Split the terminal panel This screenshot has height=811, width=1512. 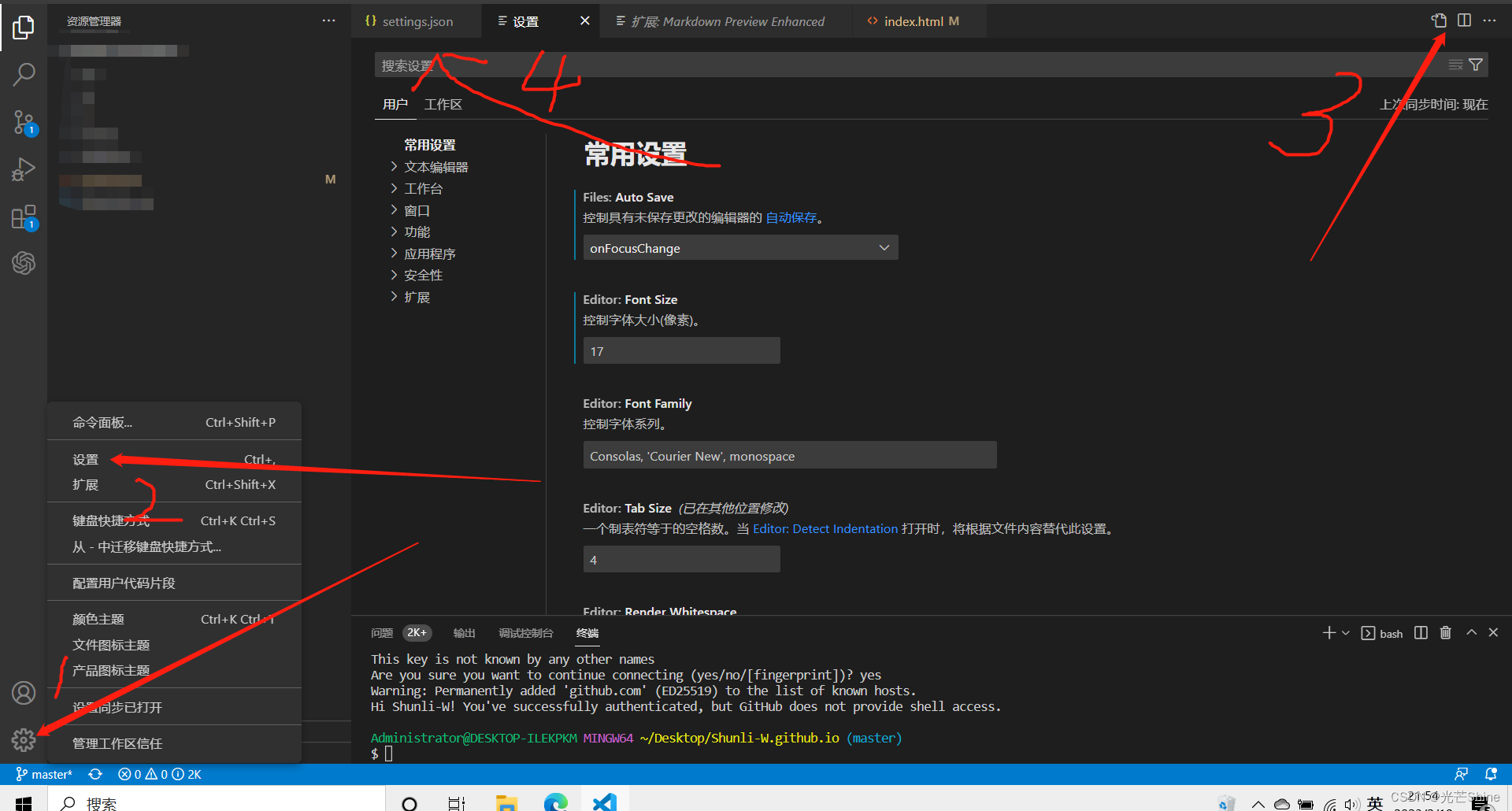pos(1421,633)
